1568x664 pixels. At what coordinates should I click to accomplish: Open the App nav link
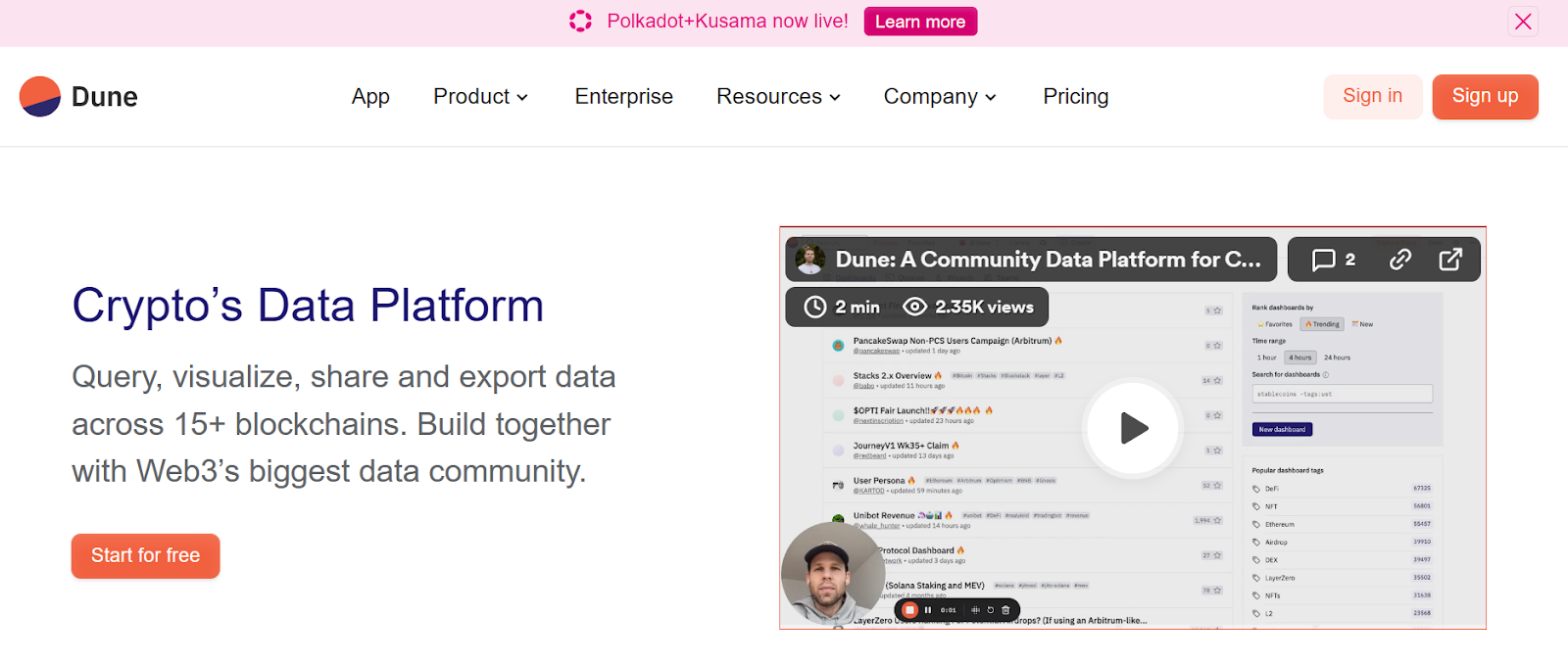[x=370, y=96]
